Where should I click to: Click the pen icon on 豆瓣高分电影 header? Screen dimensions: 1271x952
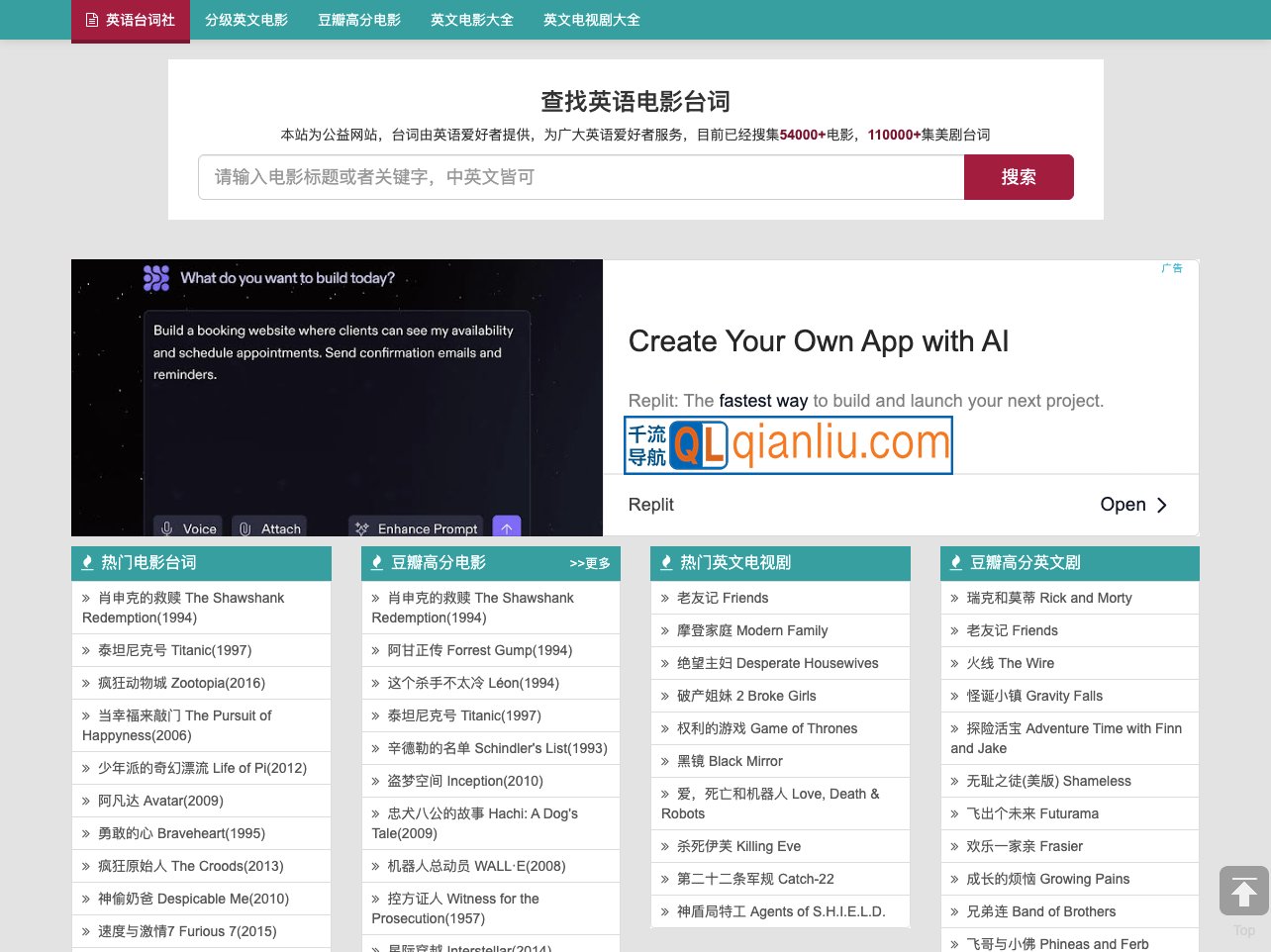coord(377,562)
